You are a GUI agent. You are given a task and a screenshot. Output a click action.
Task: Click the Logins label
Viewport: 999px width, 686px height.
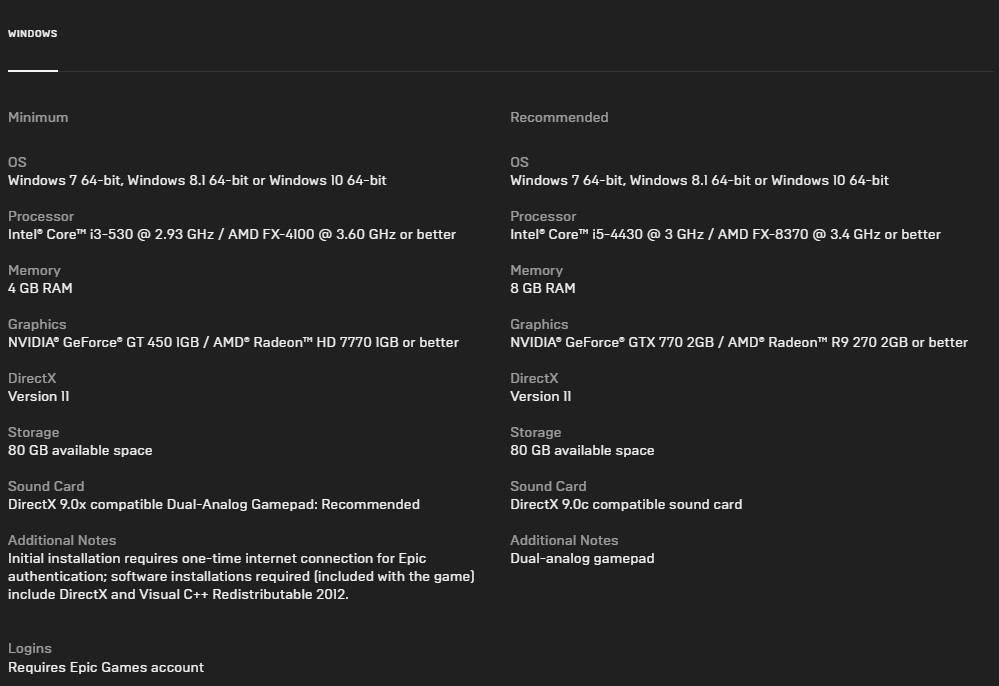pyautogui.click(x=30, y=648)
